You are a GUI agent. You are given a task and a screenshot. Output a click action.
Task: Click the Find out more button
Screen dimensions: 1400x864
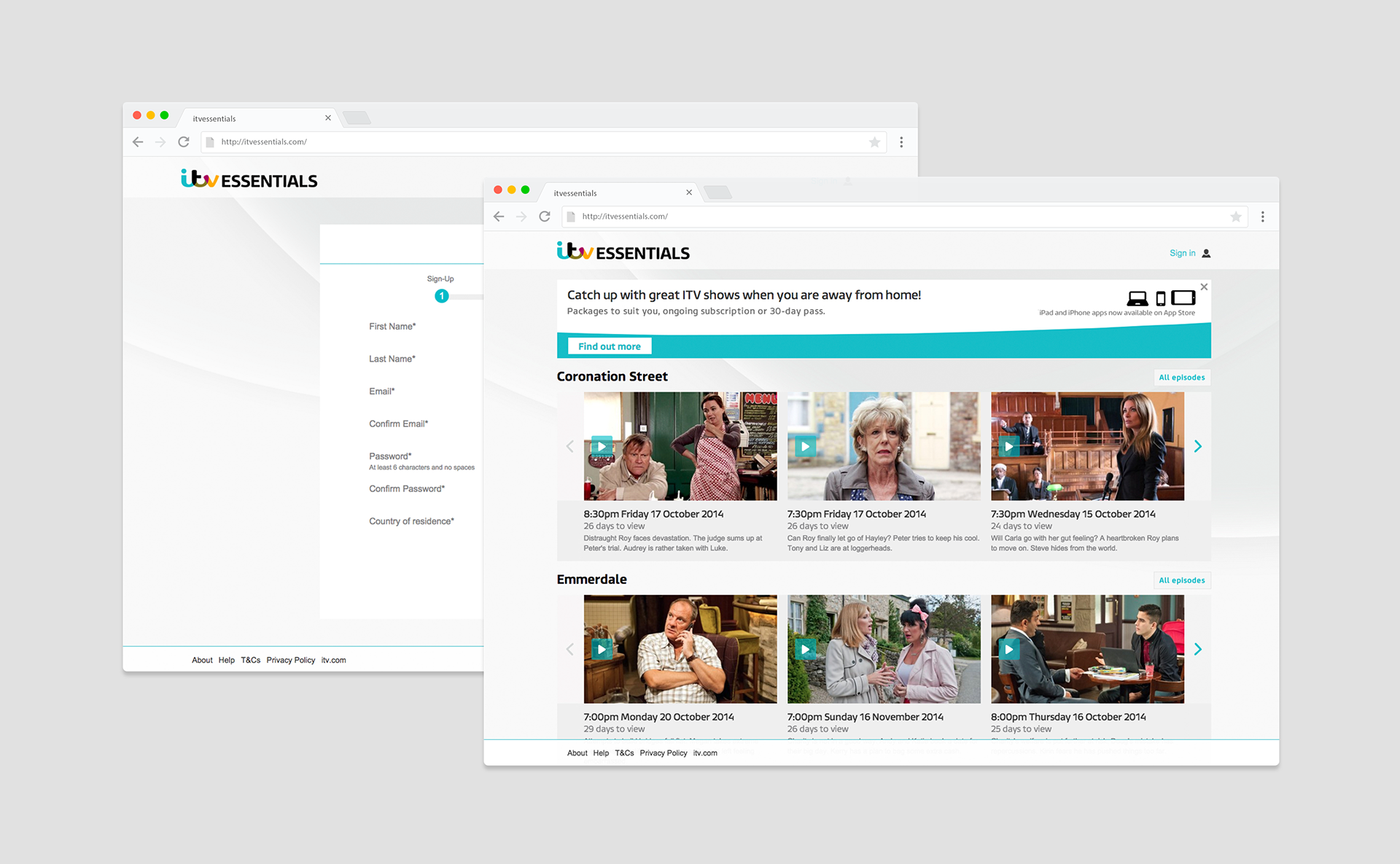point(610,346)
